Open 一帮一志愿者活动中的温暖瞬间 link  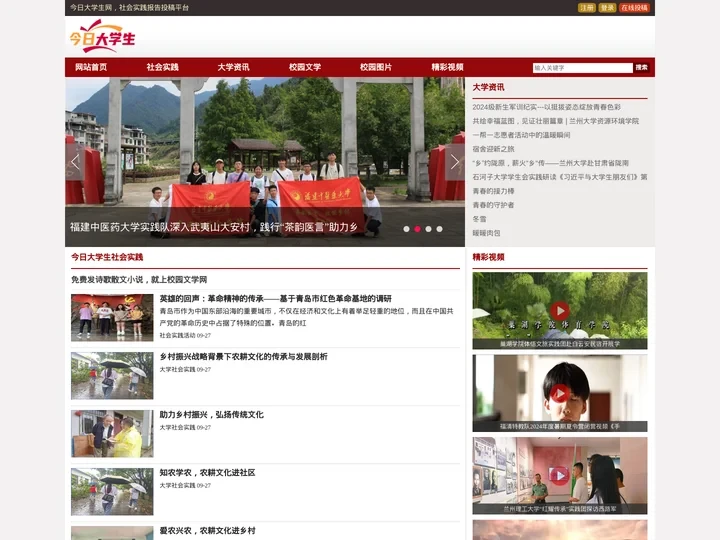(521, 135)
